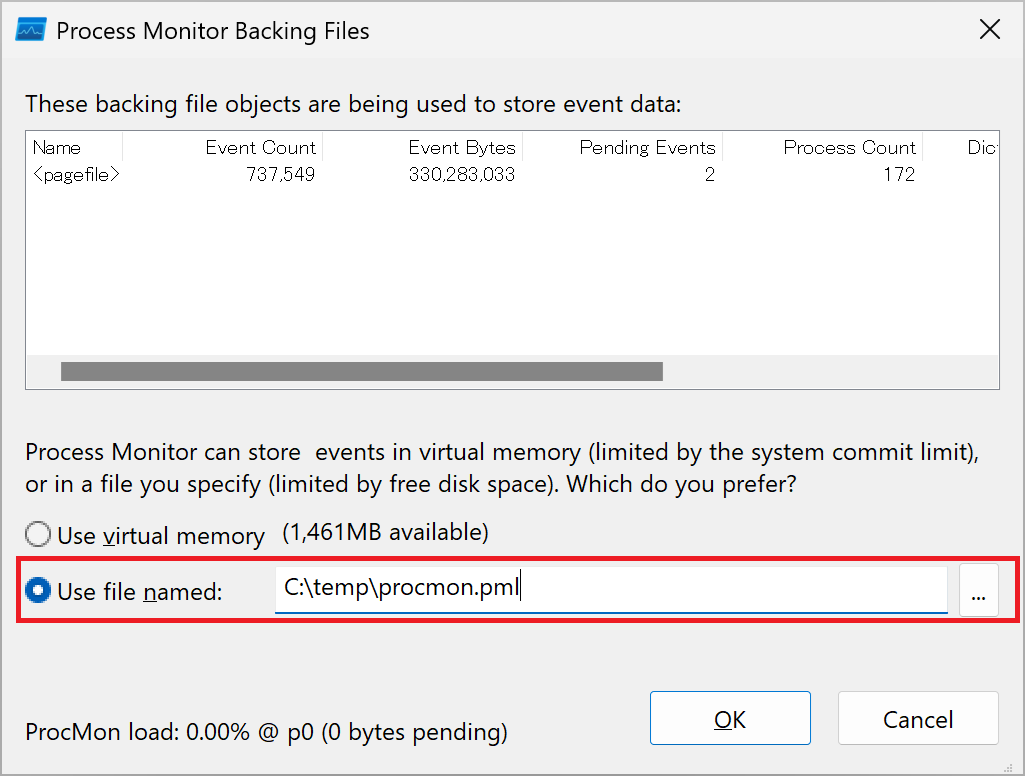Click the Pending Events column header
The height and width of the screenshot is (776, 1025).
622,147
